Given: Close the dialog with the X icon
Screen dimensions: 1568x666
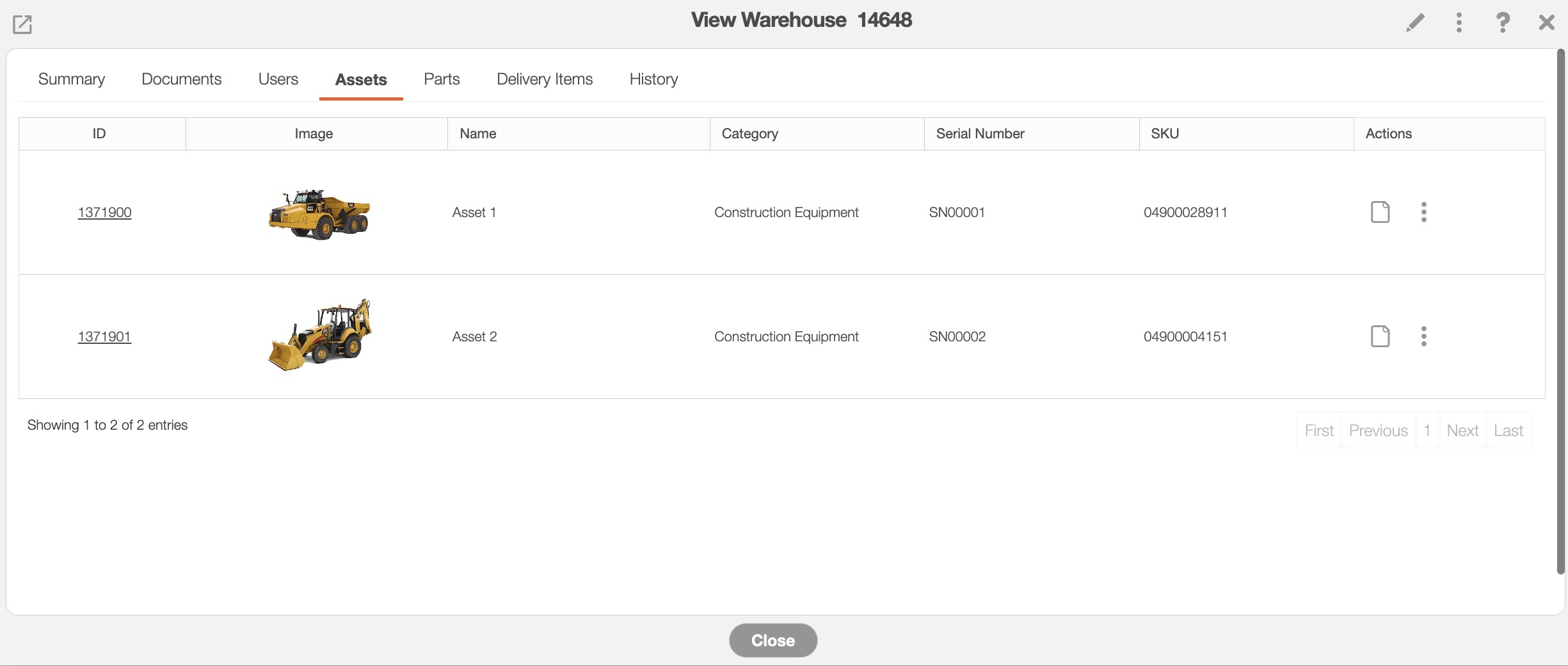Looking at the screenshot, I should point(1546,22).
